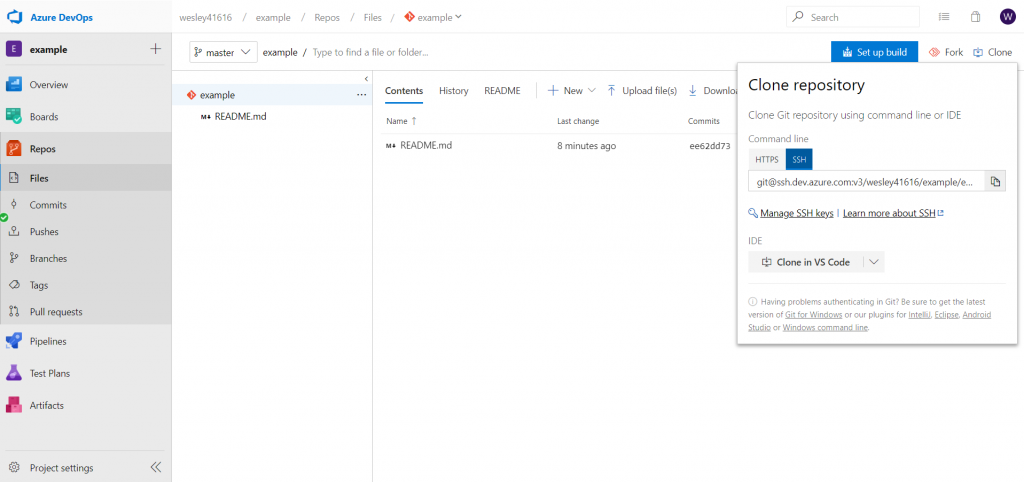The height and width of the screenshot is (482, 1024).
Task: Open the Pipelines rocket icon
Action: pyautogui.click(x=14, y=341)
